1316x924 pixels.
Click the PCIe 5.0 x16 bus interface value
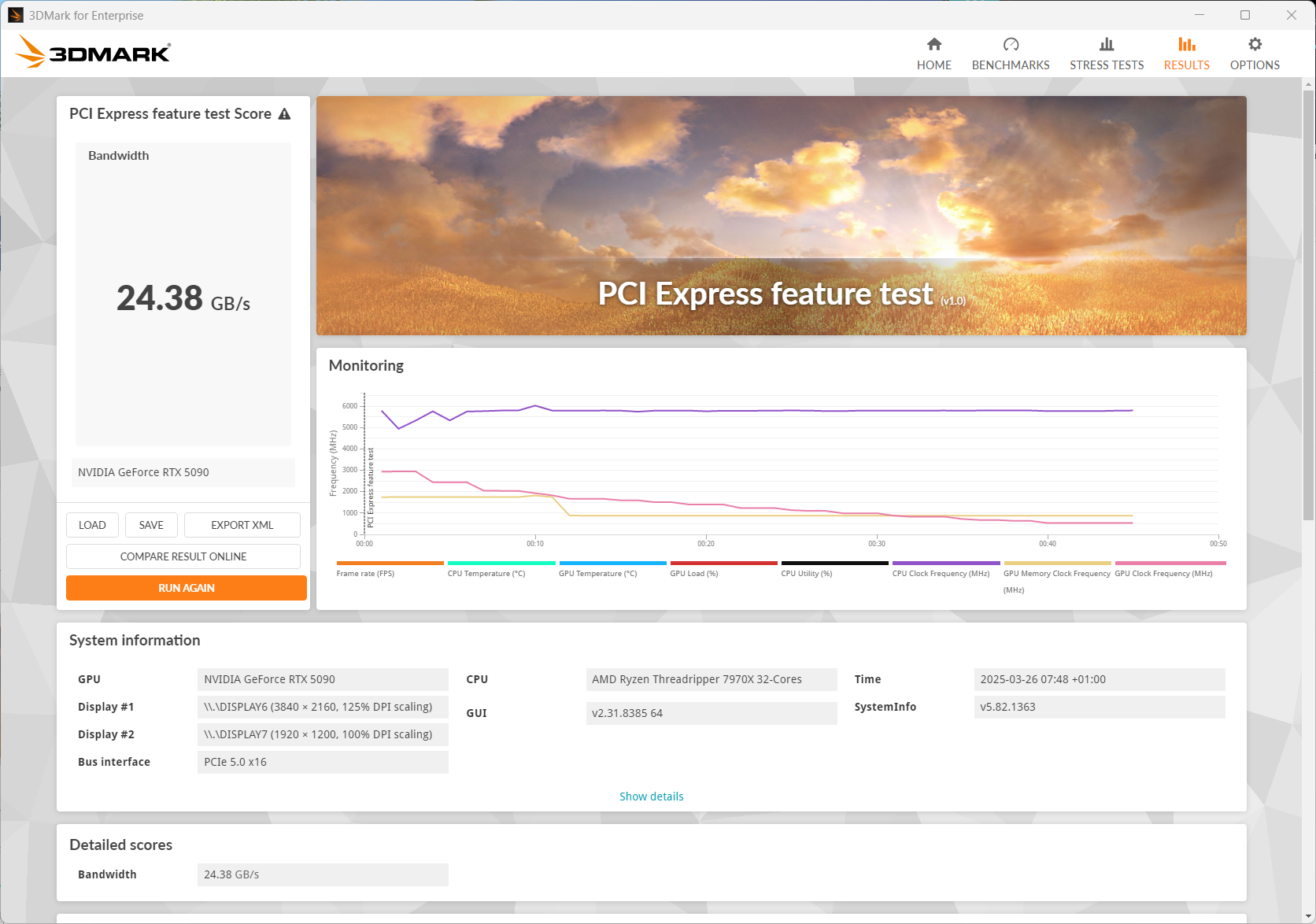coord(323,762)
